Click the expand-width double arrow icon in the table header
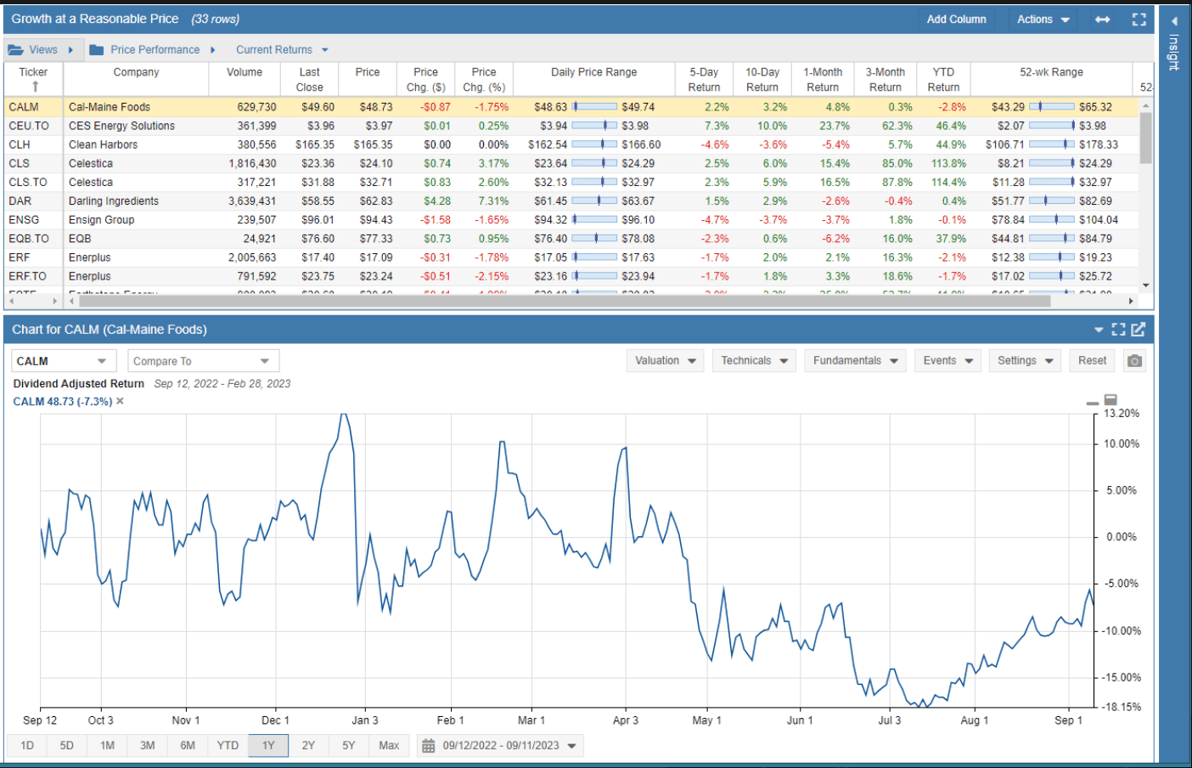 [x=1102, y=20]
